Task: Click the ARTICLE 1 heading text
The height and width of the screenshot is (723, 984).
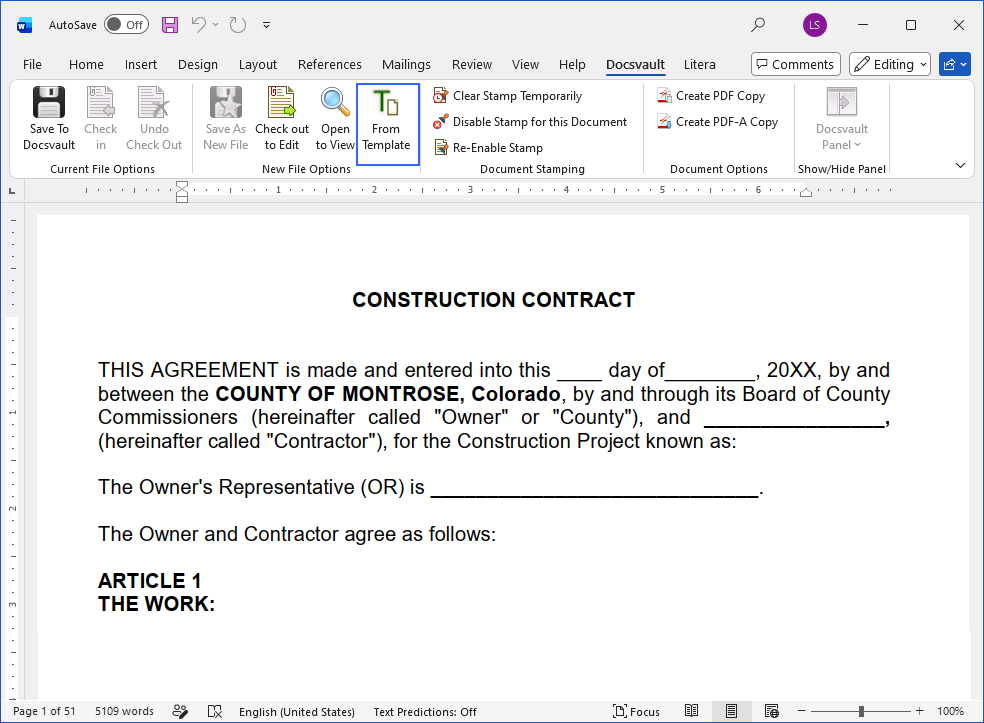Action: pos(149,581)
